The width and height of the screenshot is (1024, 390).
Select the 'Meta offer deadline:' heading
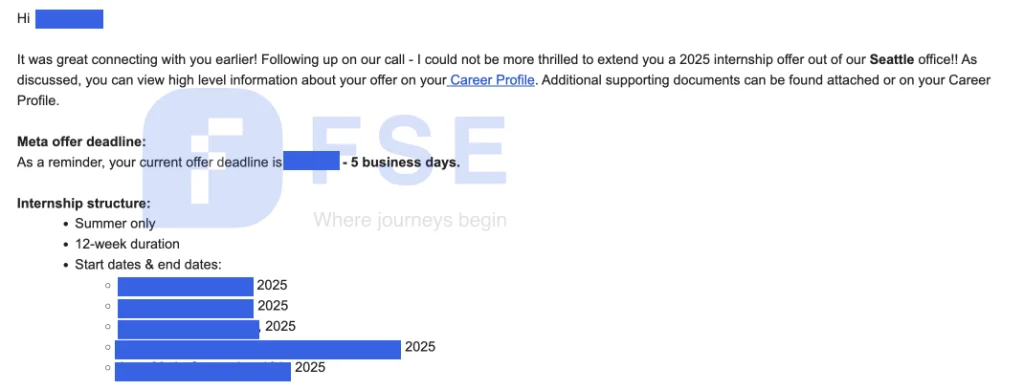point(82,142)
